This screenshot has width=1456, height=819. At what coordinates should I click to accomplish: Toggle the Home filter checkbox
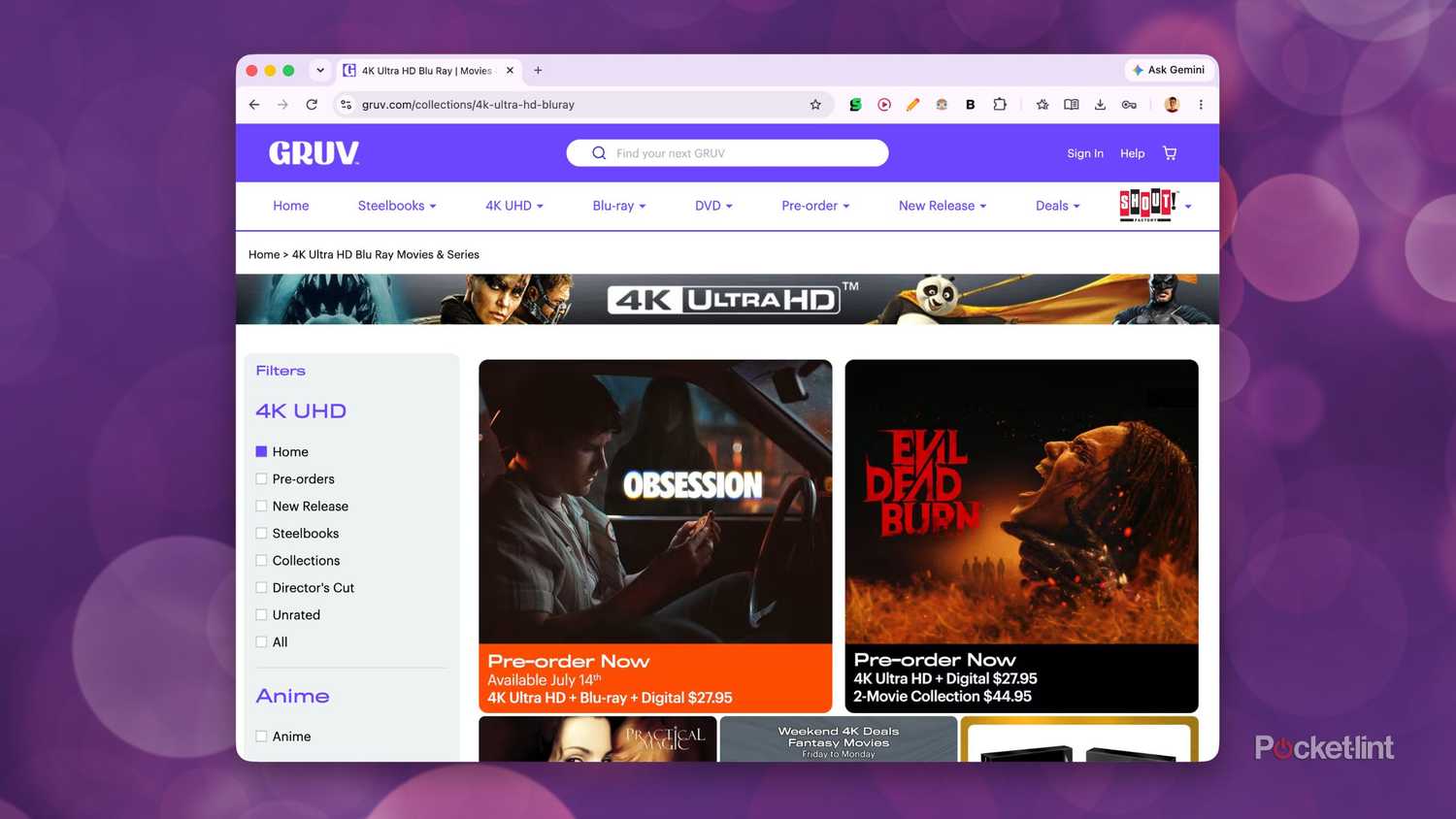[x=261, y=451]
